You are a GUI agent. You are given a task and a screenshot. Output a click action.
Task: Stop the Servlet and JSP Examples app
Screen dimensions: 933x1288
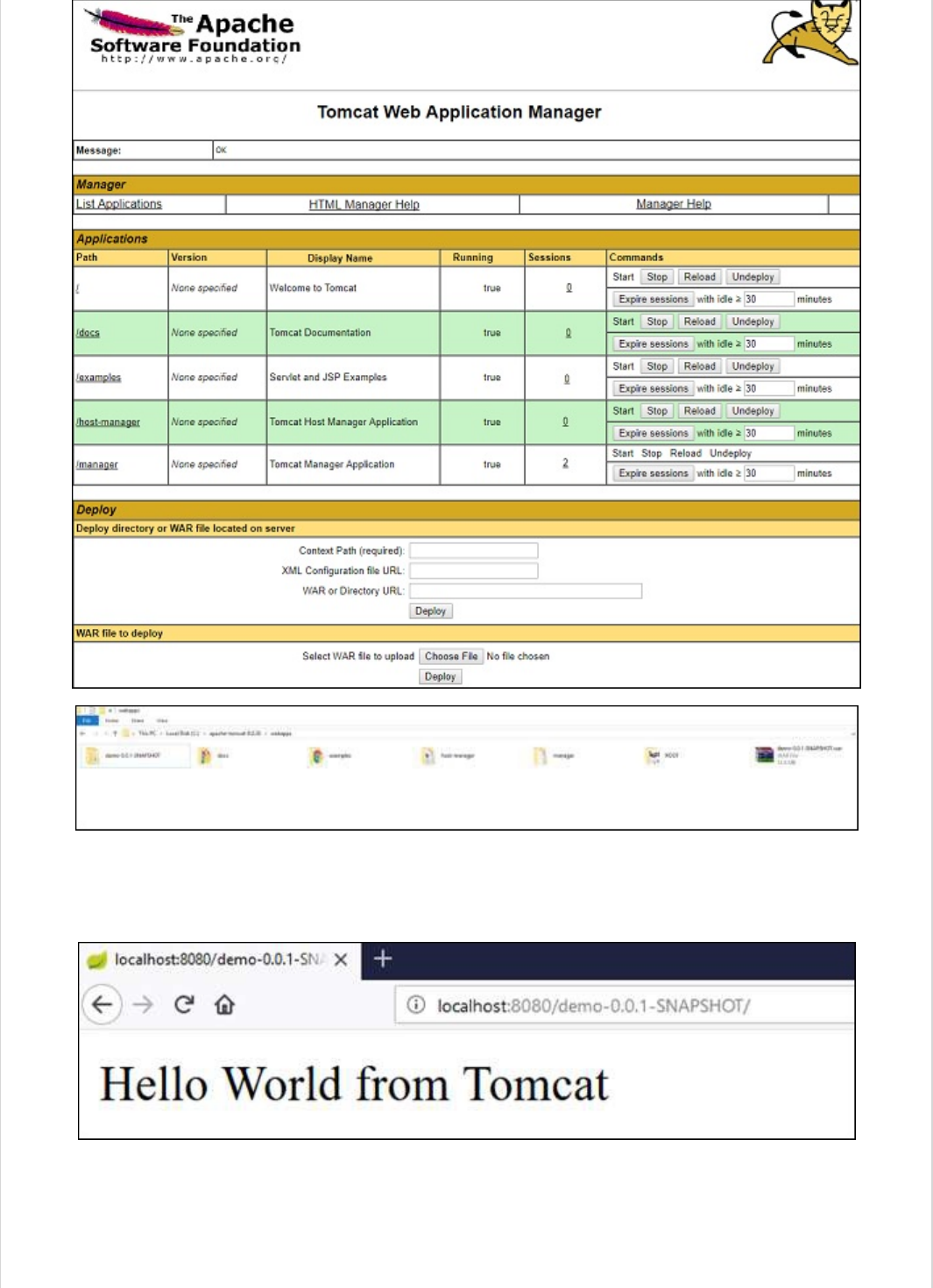(657, 366)
